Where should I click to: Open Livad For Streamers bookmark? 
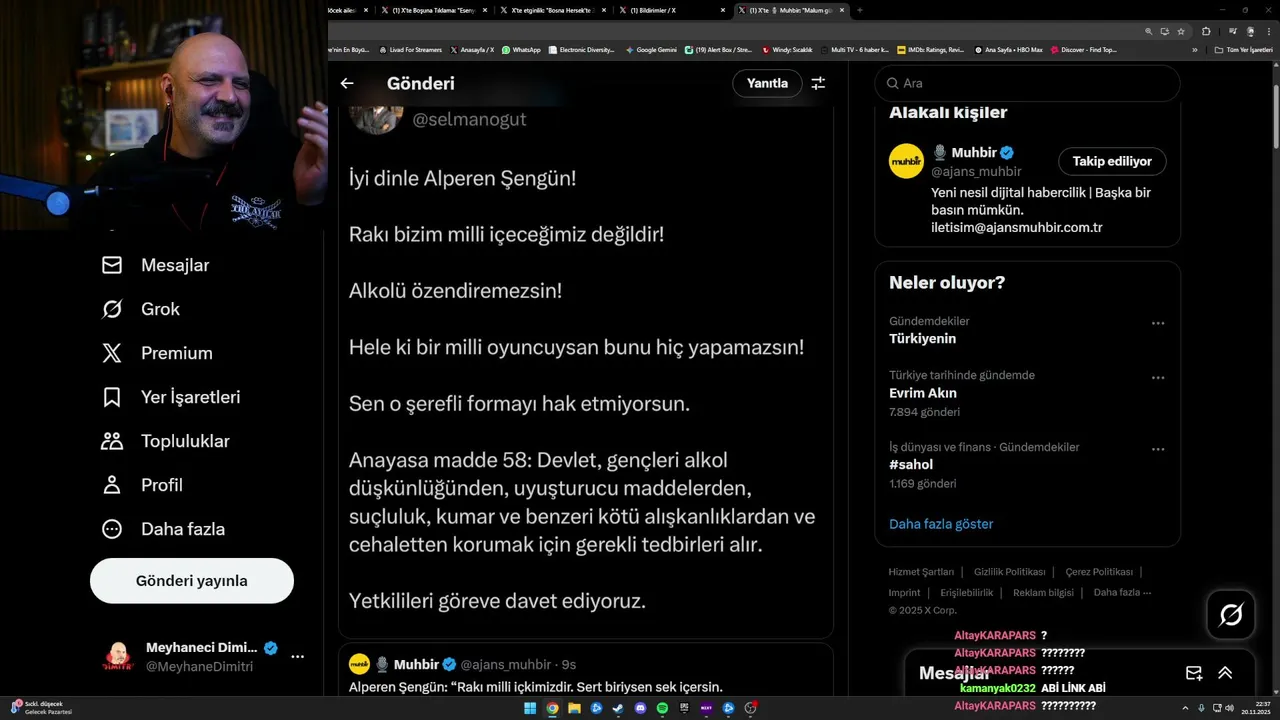410,49
